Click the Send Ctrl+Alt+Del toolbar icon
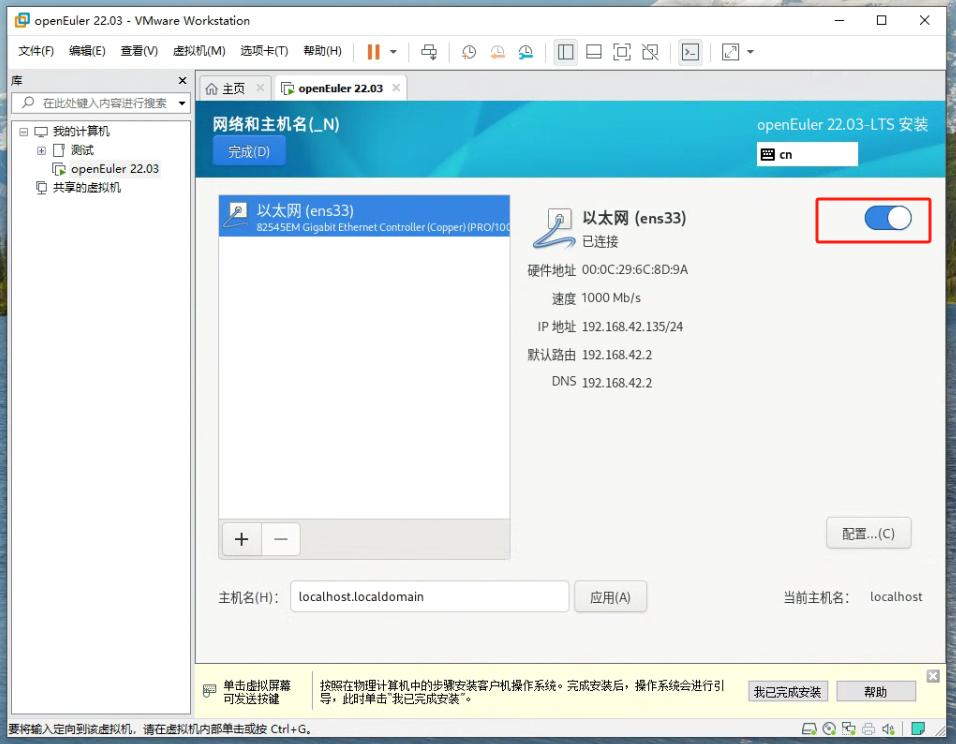The height and width of the screenshot is (744, 956). pyautogui.click(x=429, y=52)
